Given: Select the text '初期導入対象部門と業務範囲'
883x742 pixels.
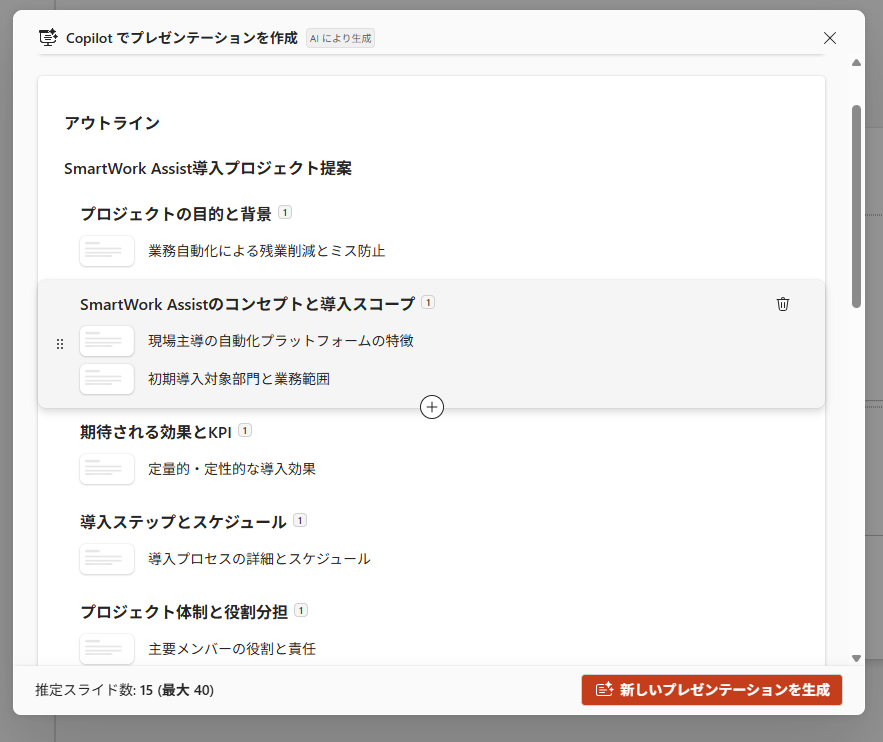Looking at the screenshot, I should [239, 379].
